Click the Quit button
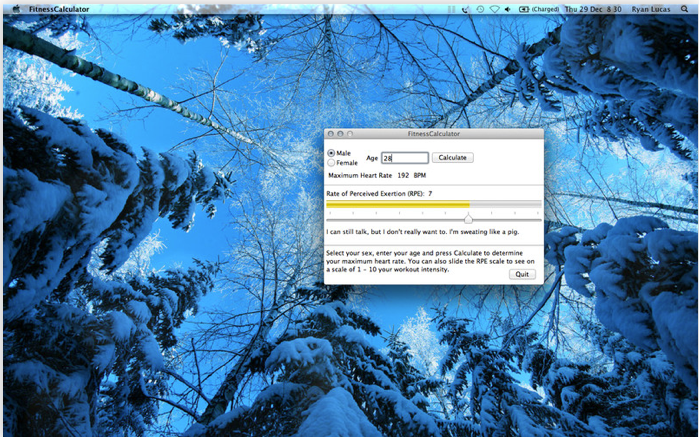699x437 pixels. tap(522, 274)
